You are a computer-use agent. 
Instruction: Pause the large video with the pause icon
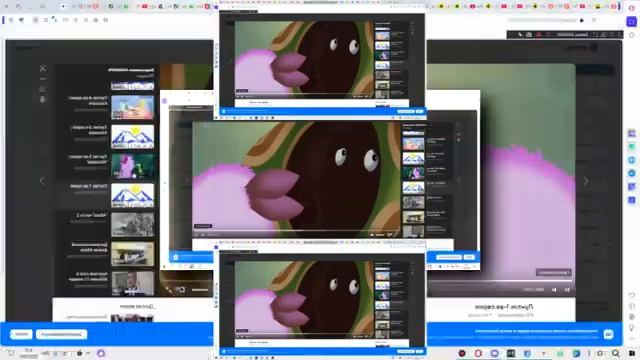(x=567, y=290)
